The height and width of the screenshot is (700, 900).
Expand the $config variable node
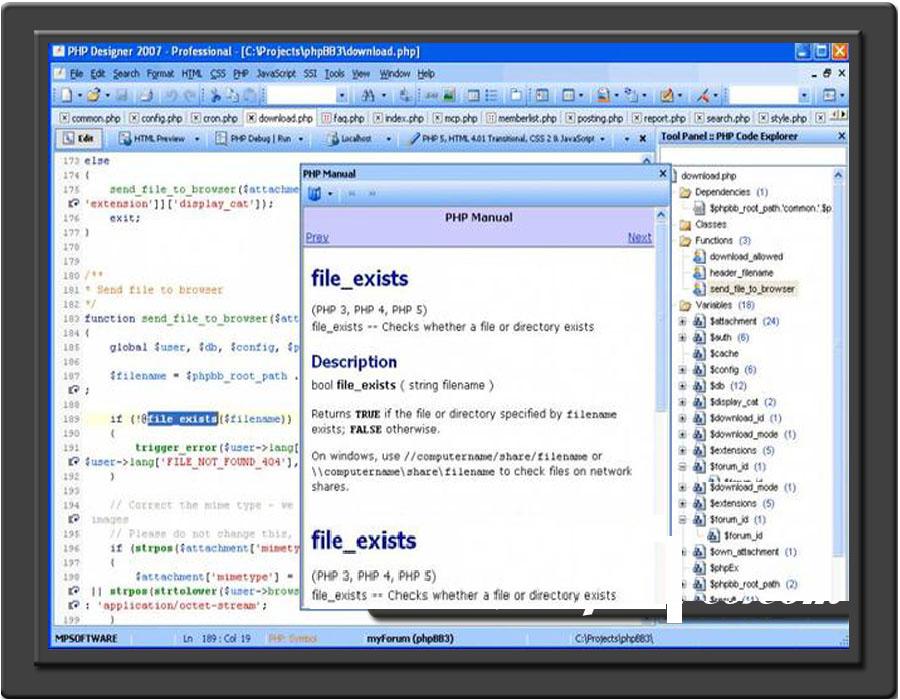[x=682, y=370]
